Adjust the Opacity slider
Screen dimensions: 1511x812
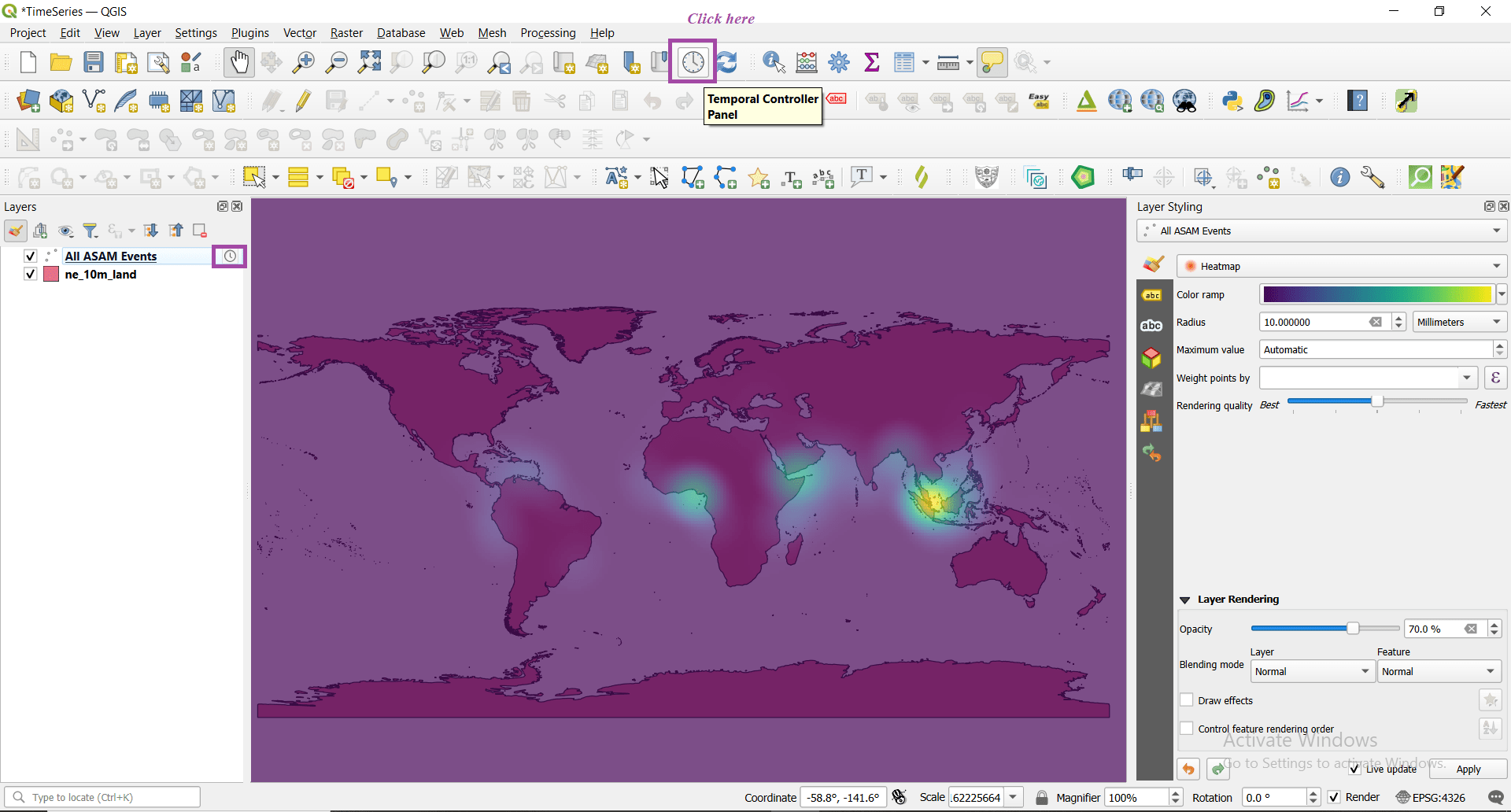tap(1352, 629)
